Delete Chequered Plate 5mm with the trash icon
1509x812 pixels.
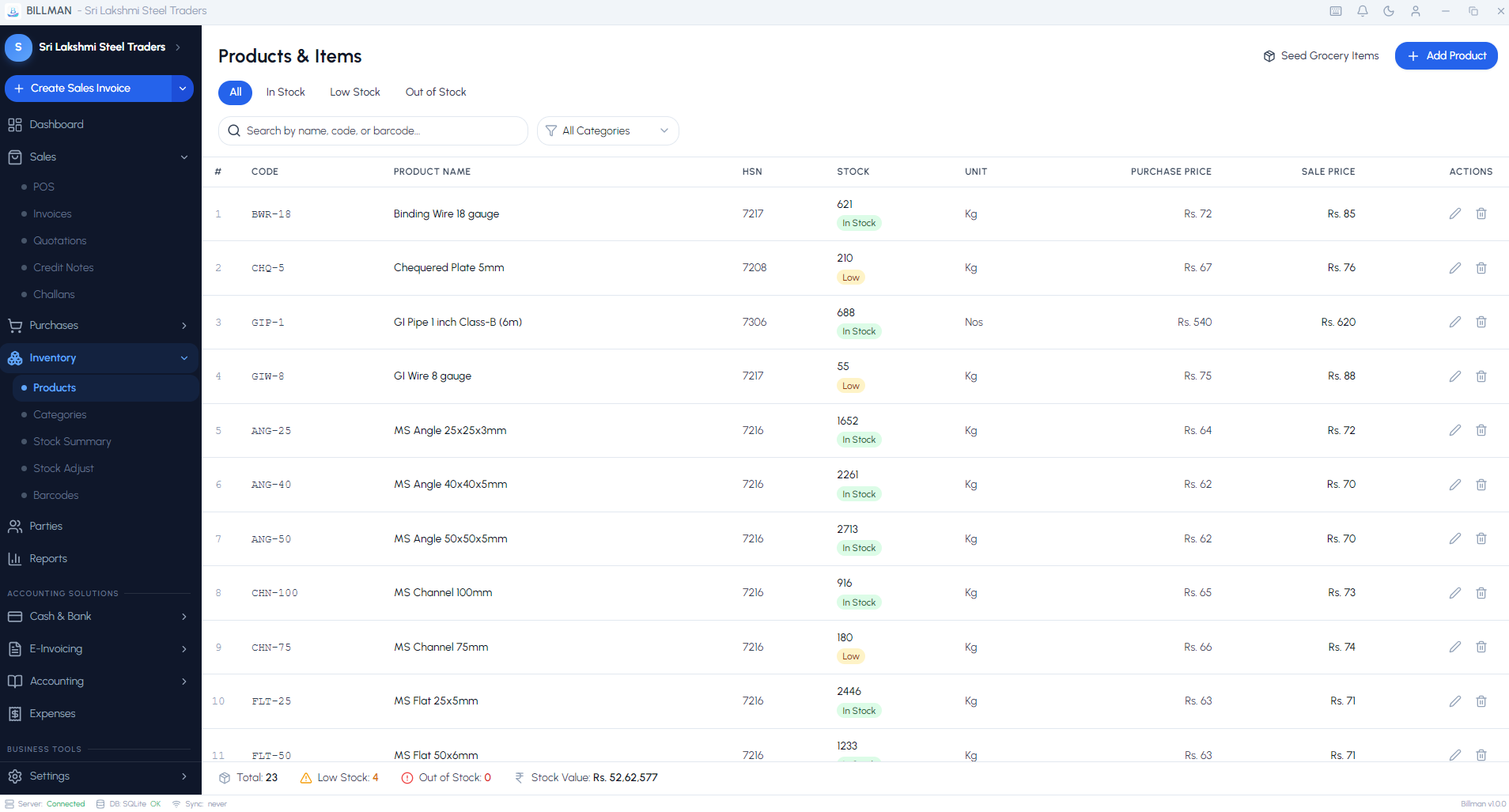pyautogui.click(x=1481, y=268)
